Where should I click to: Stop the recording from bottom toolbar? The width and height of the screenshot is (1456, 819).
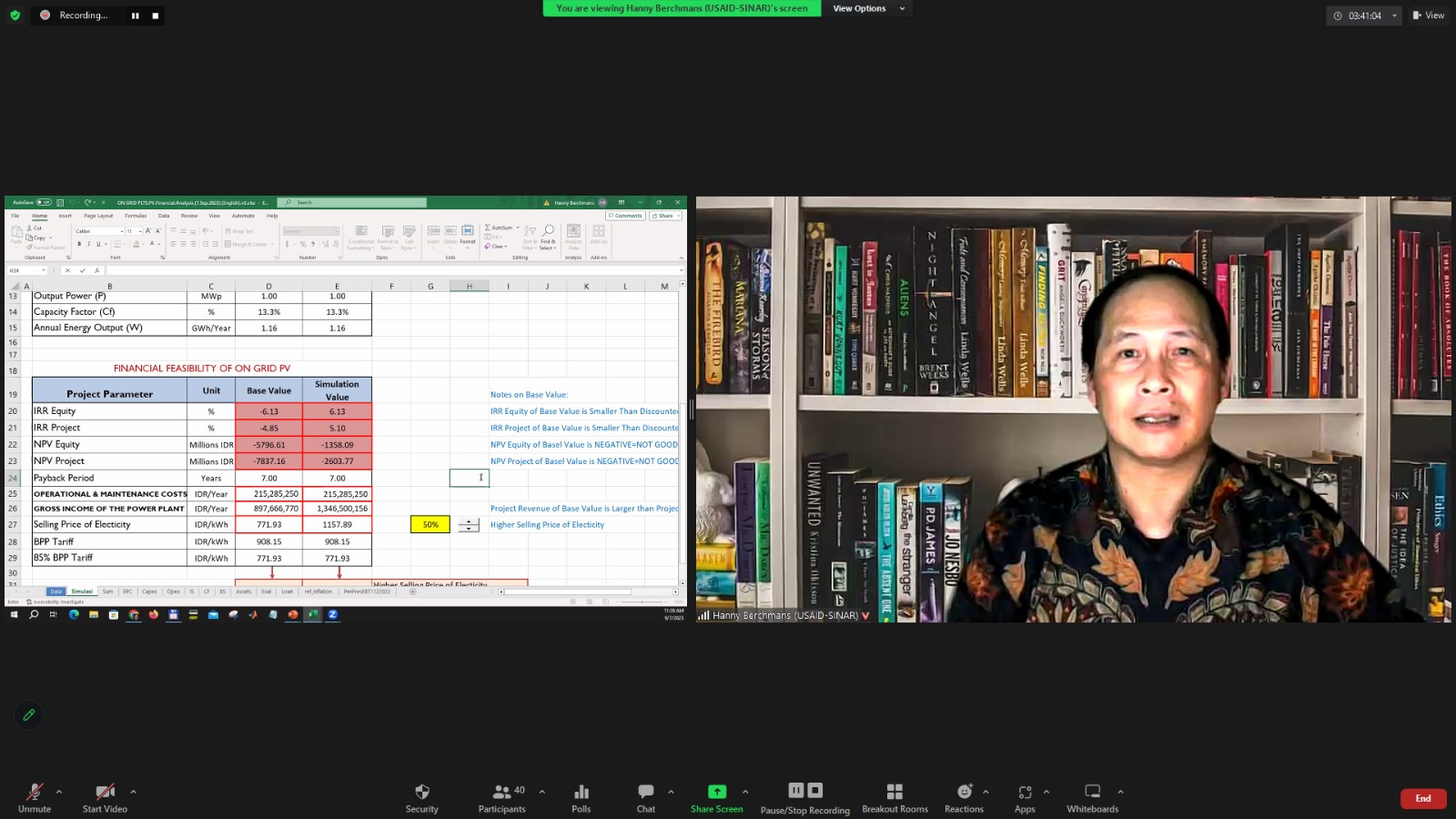click(x=815, y=791)
